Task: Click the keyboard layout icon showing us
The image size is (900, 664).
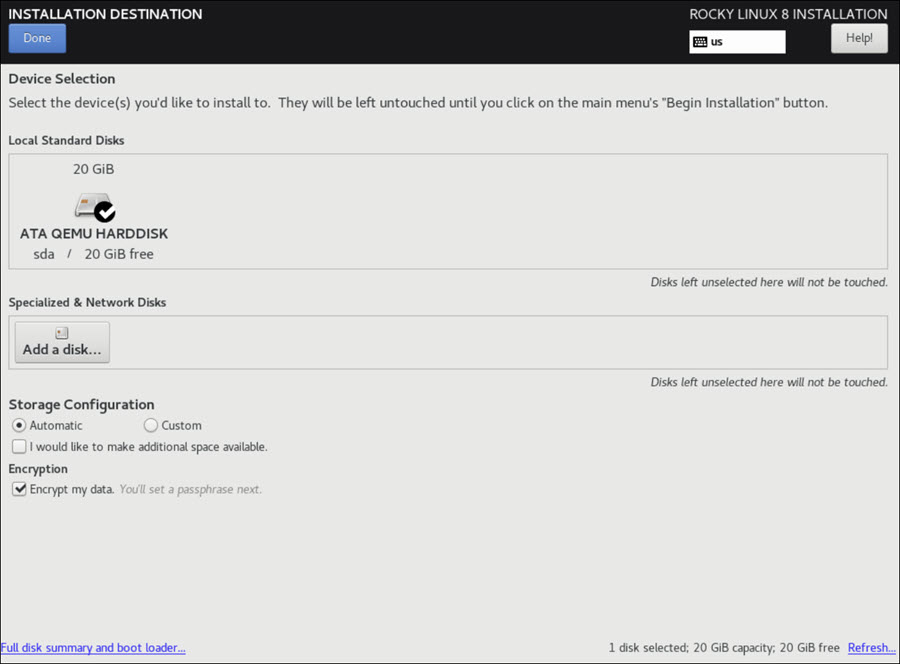Action: point(700,42)
